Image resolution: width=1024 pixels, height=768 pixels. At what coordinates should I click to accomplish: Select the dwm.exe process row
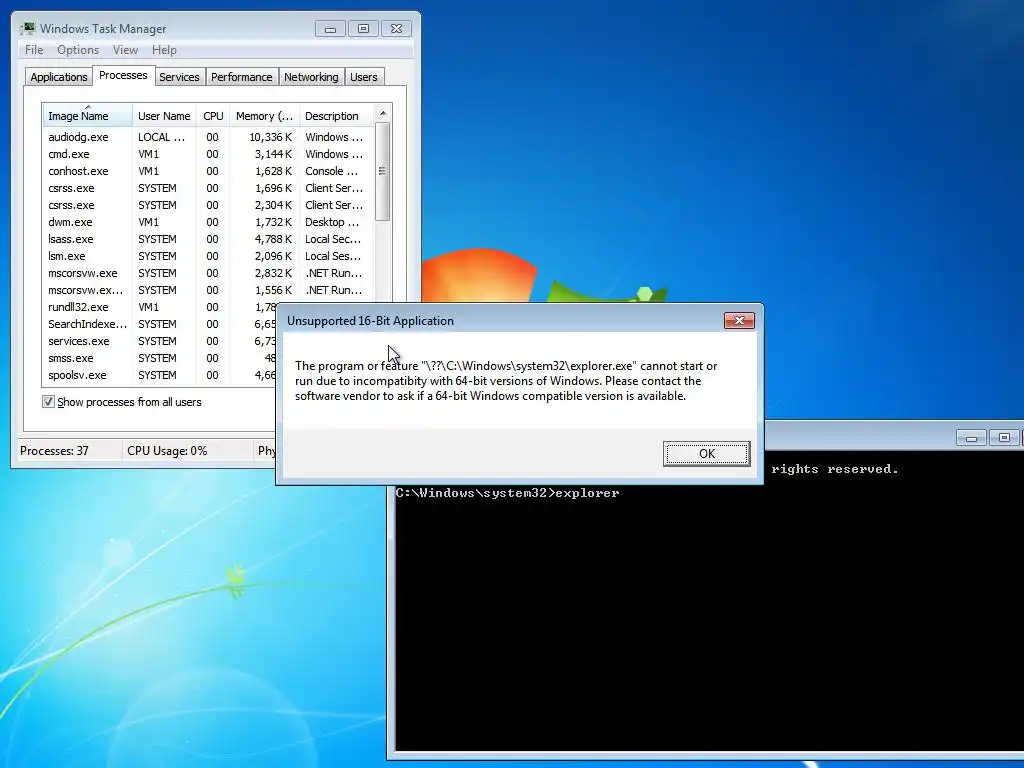point(208,222)
